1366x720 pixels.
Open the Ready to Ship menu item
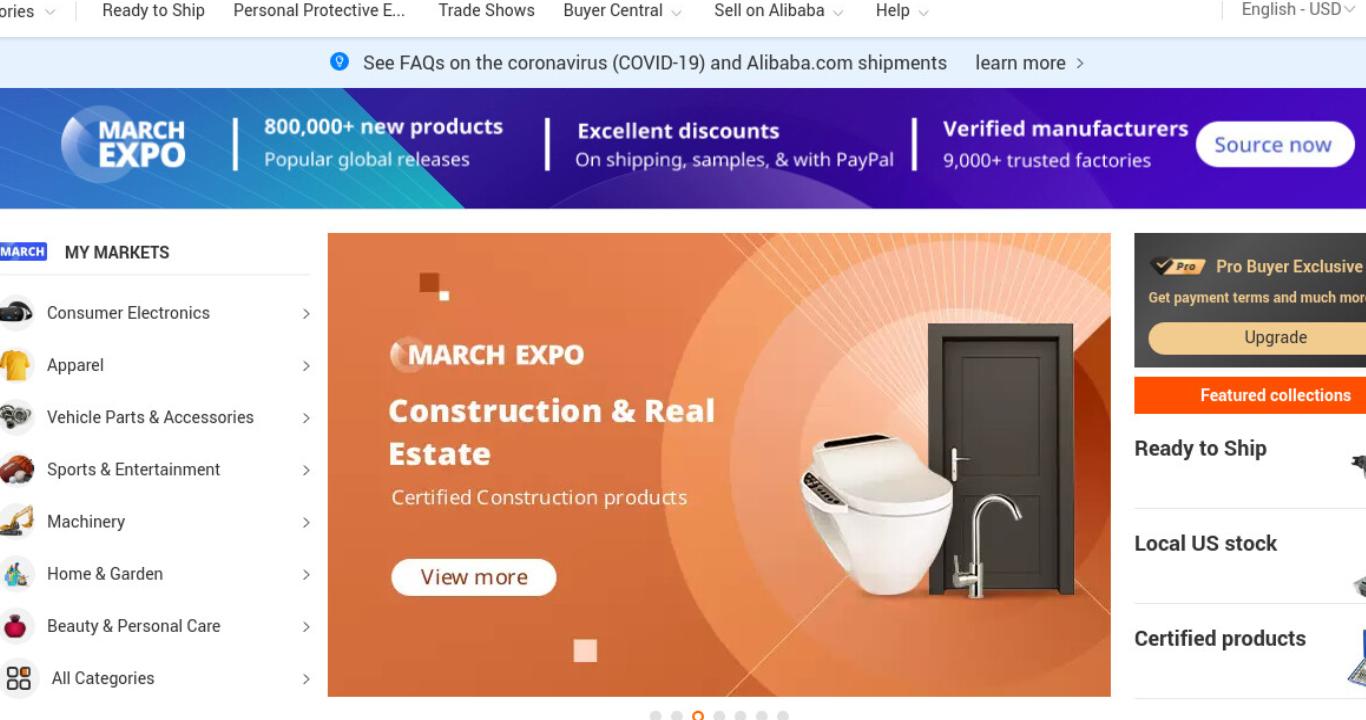pos(153,11)
